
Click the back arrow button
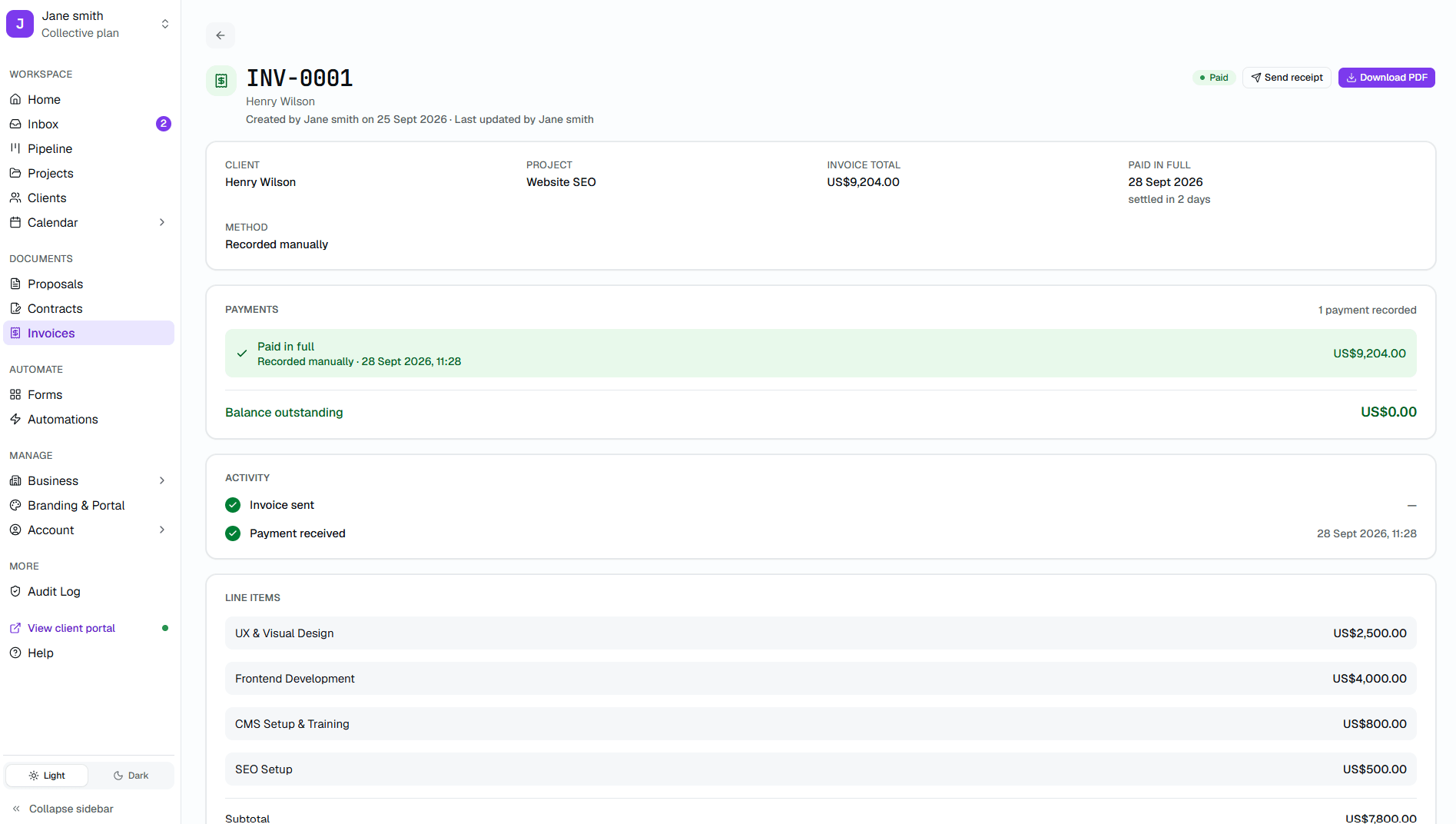click(221, 35)
